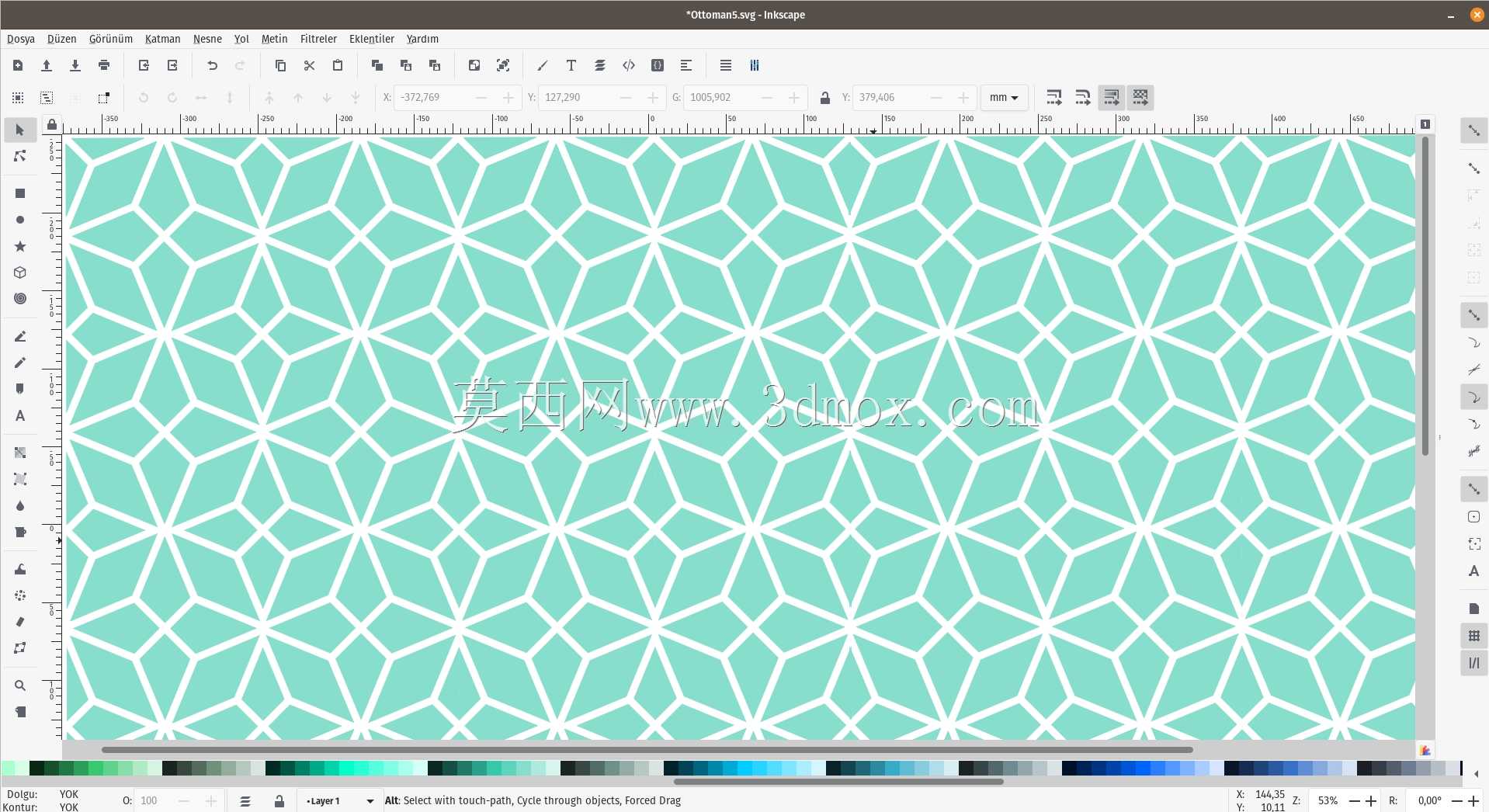The height and width of the screenshot is (812, 1489).
Task: Toggle move gradients with object
Action: [x=1112, y=98]
